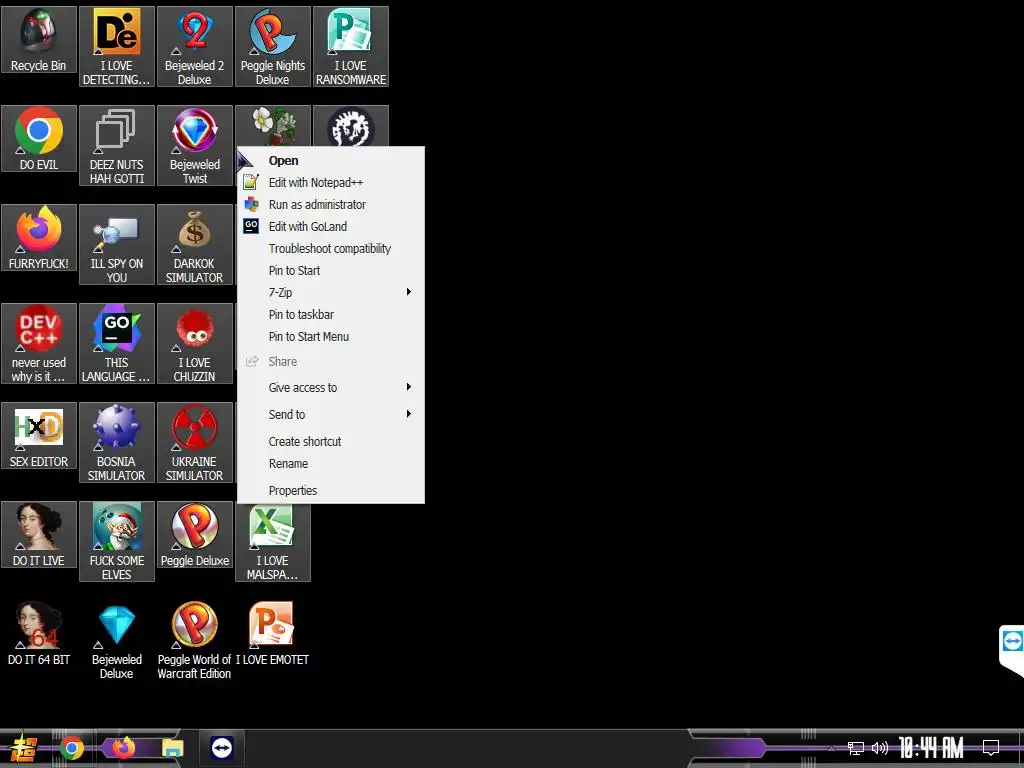Open the Start button on the taskbar
This screenshot has height=768, width=1024.
(23, 748)
